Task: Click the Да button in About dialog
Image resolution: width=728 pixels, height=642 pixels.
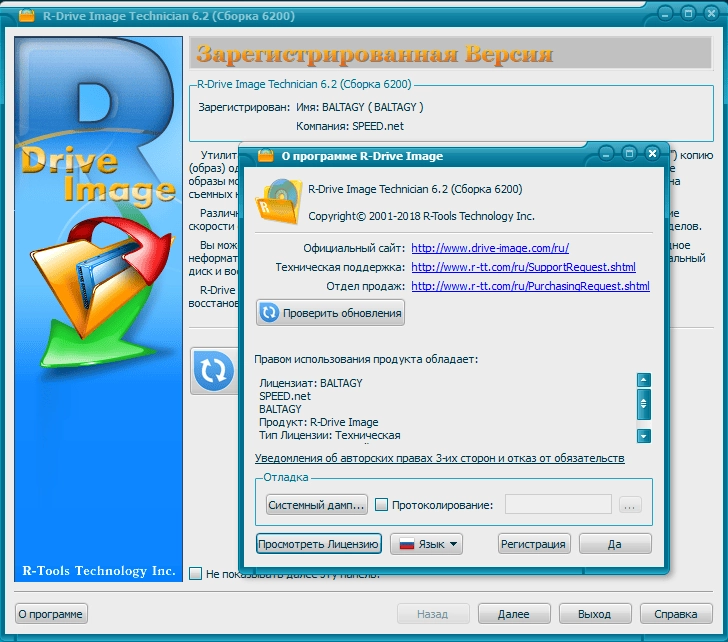Action: (x=615, y=544)
